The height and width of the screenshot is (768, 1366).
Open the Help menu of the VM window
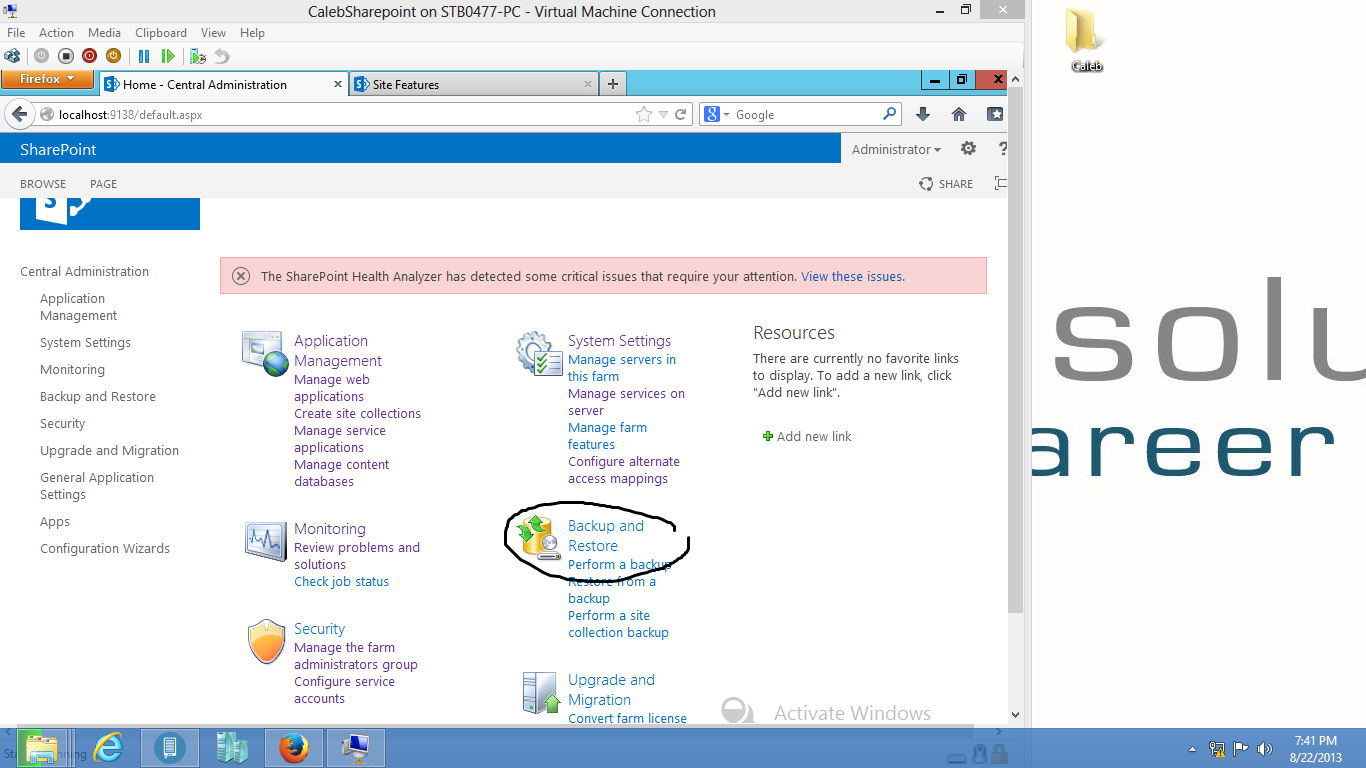(x=252, y=33)
